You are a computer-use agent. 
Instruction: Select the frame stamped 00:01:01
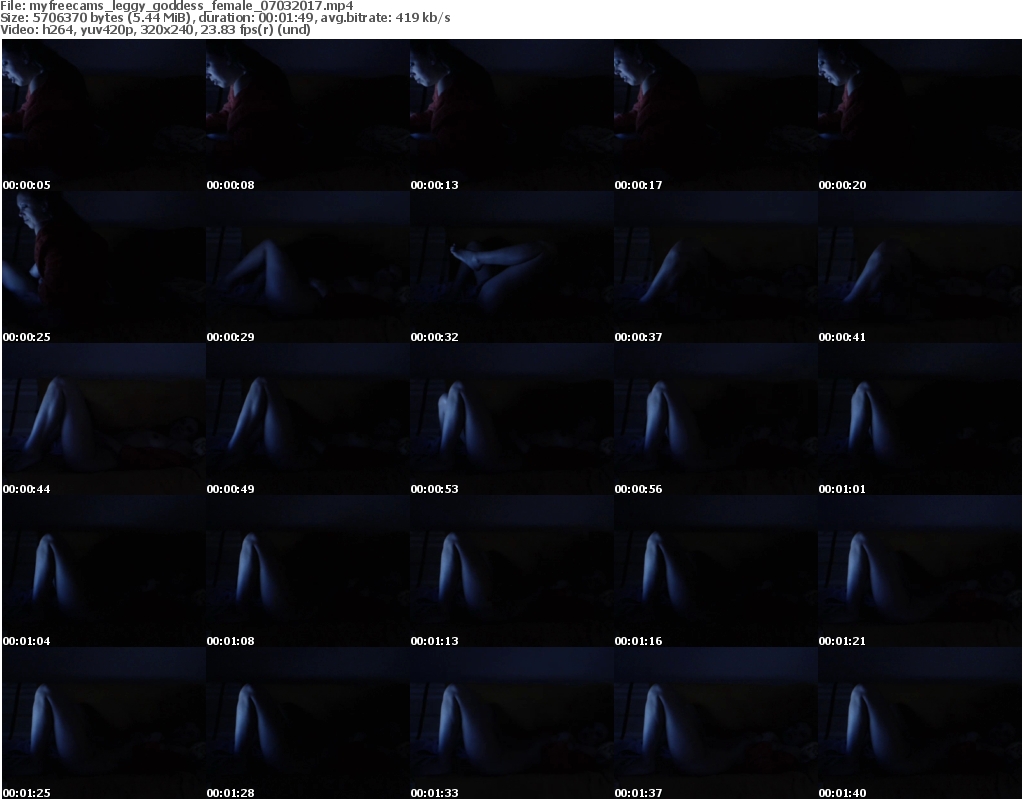point(920,419)
